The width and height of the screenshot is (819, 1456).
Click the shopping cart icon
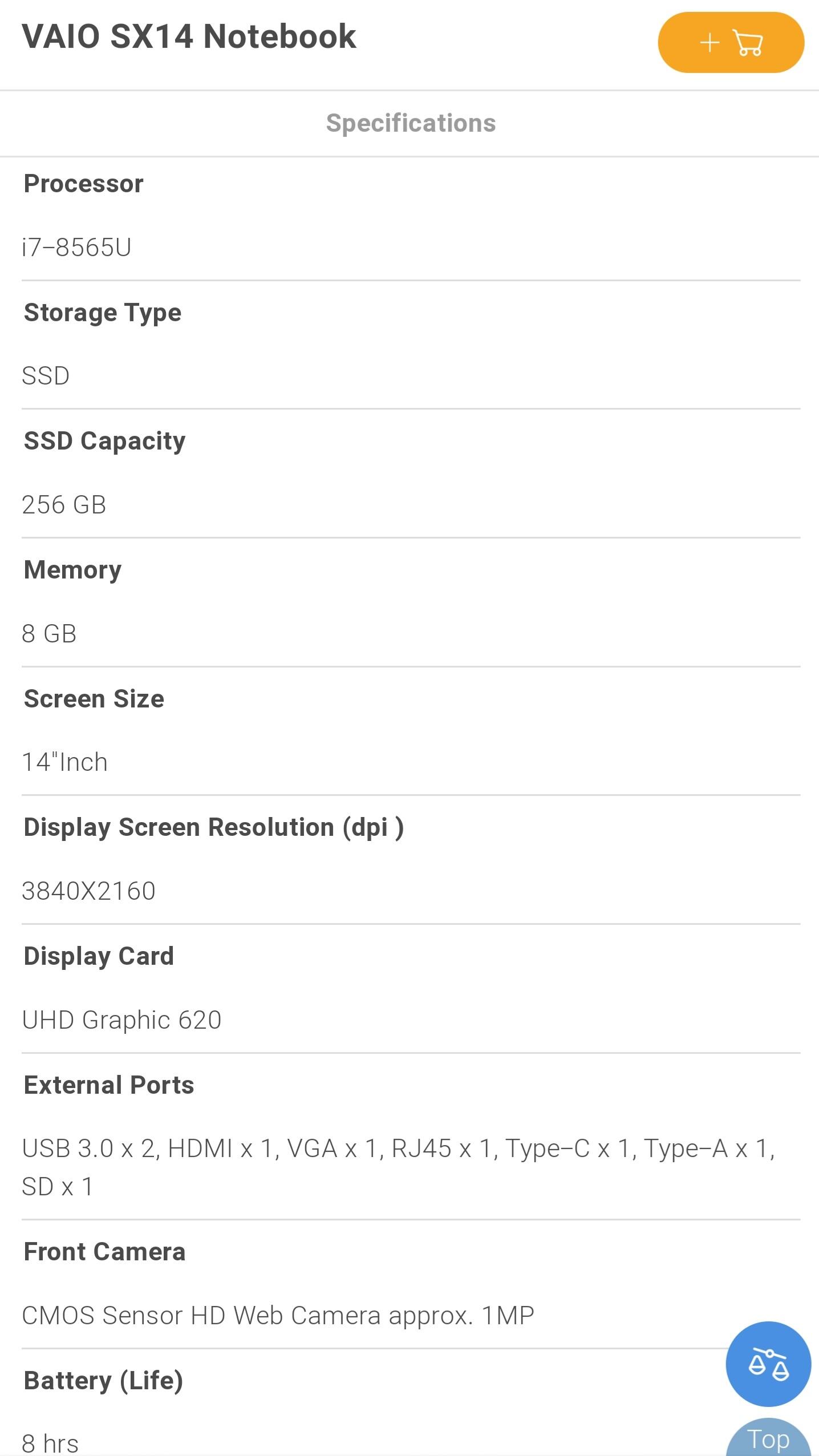748,43
